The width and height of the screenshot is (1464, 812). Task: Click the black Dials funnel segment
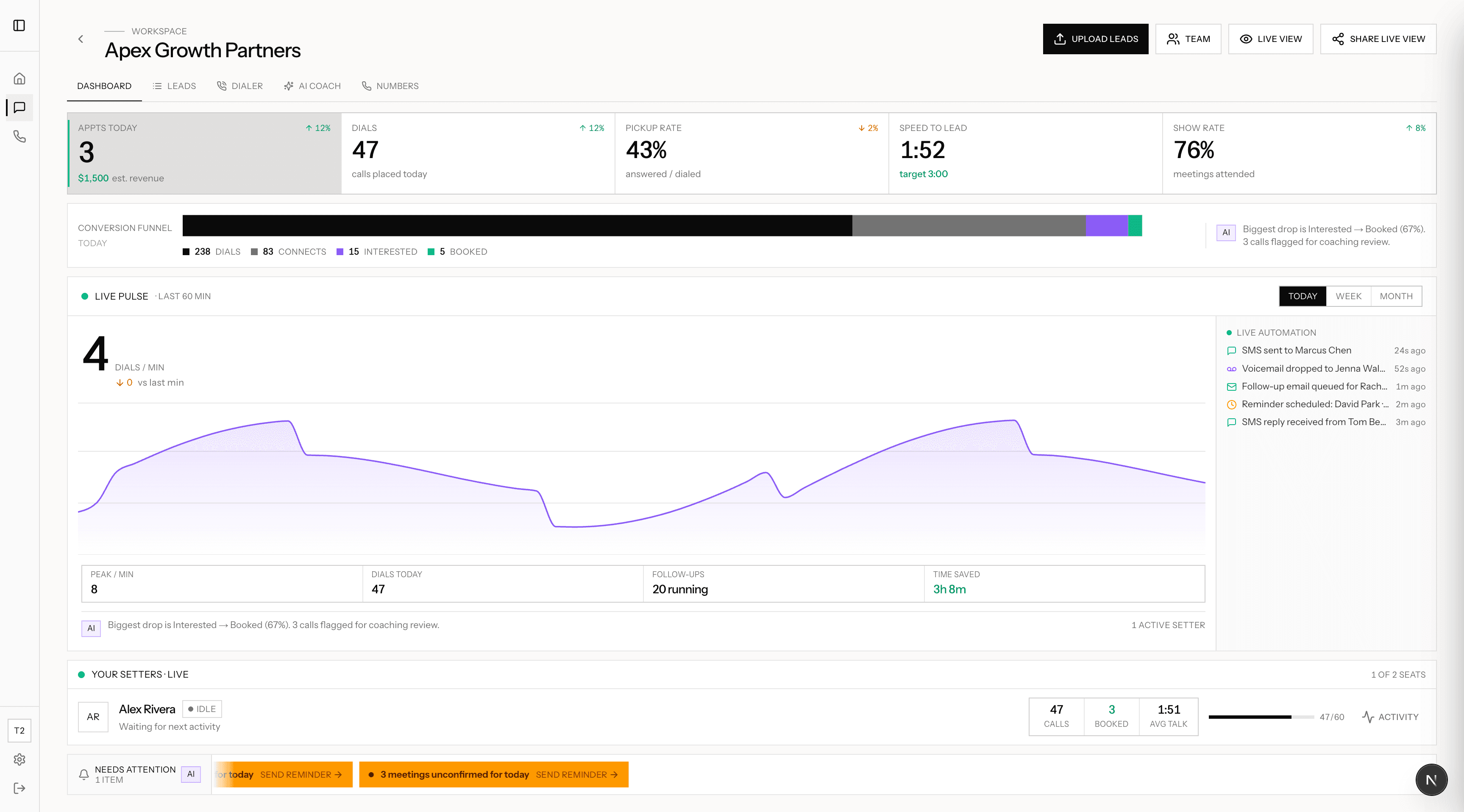(x=517, y=225)
